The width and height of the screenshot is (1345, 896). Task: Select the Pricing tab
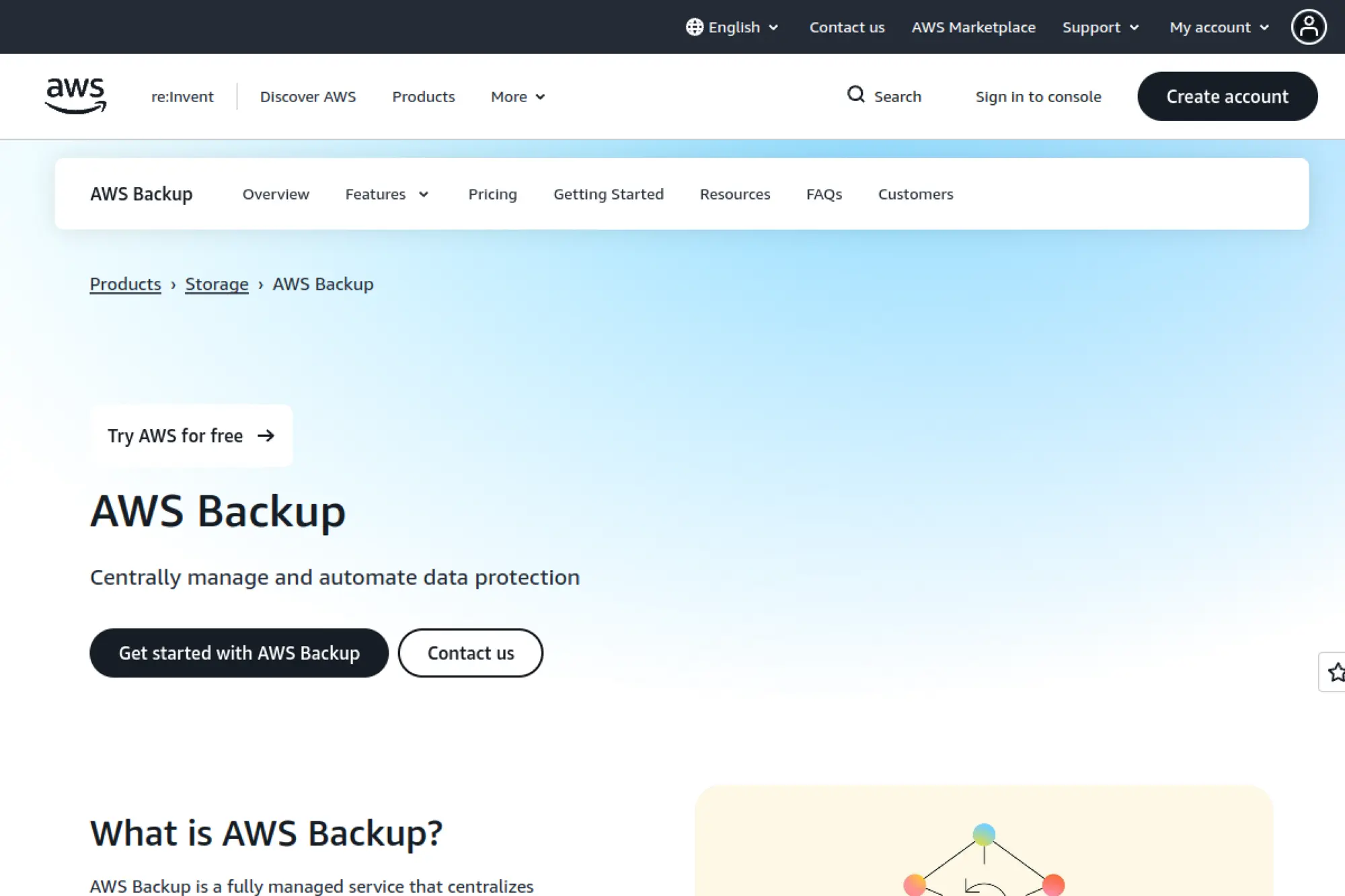click(492, 194)
